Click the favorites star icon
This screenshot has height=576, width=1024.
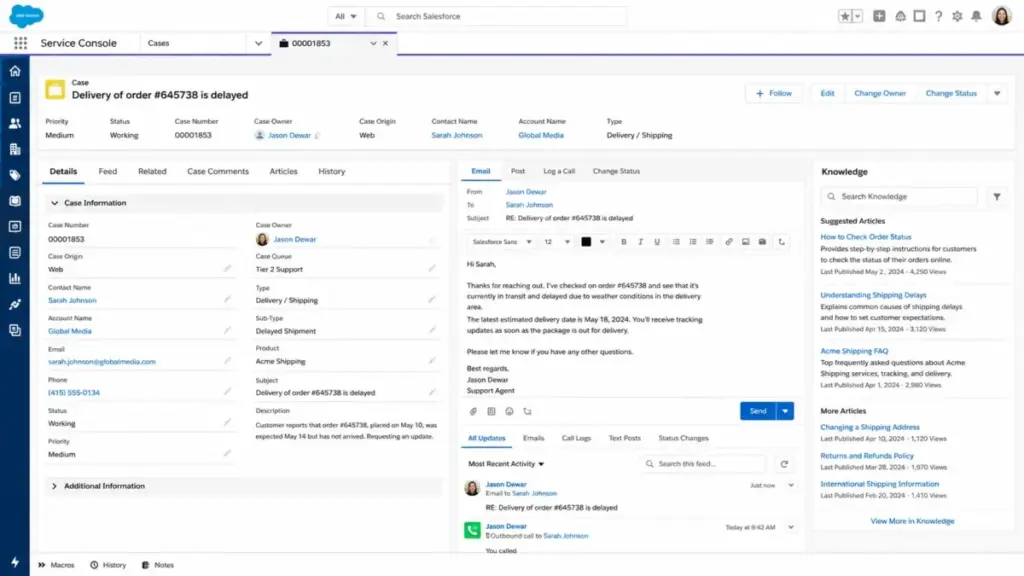click(845, 16)
